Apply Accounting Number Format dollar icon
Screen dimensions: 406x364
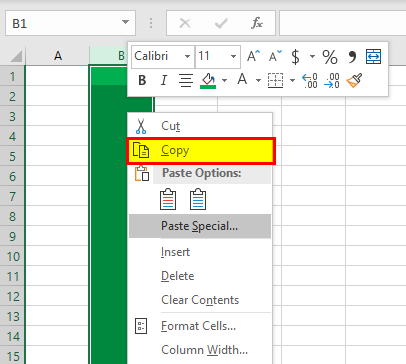[x=295, y=56]
